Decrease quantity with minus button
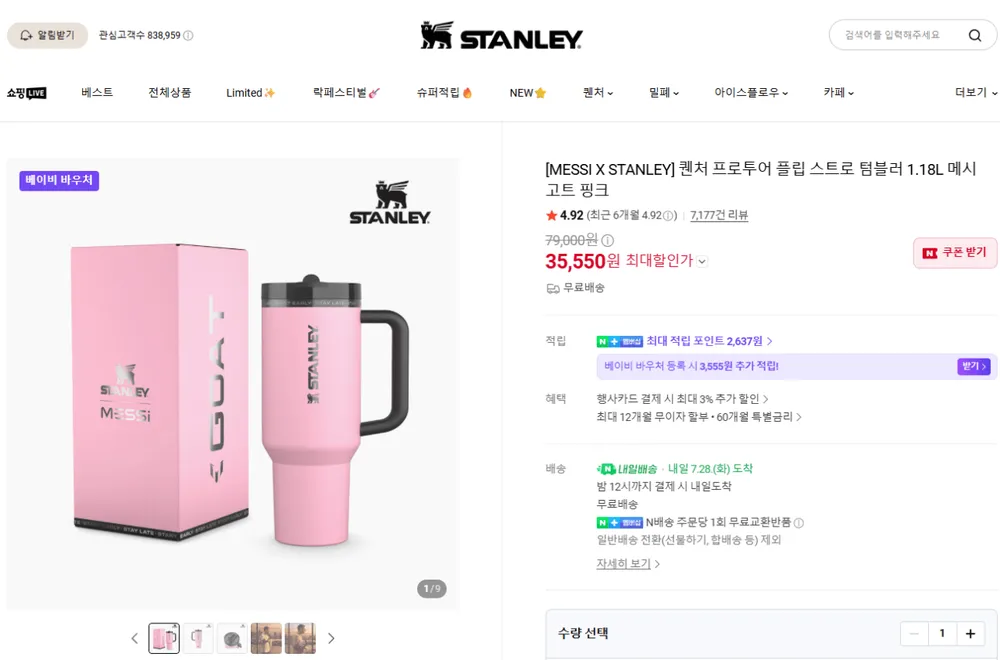The image size is (1000, 660). 913,633
